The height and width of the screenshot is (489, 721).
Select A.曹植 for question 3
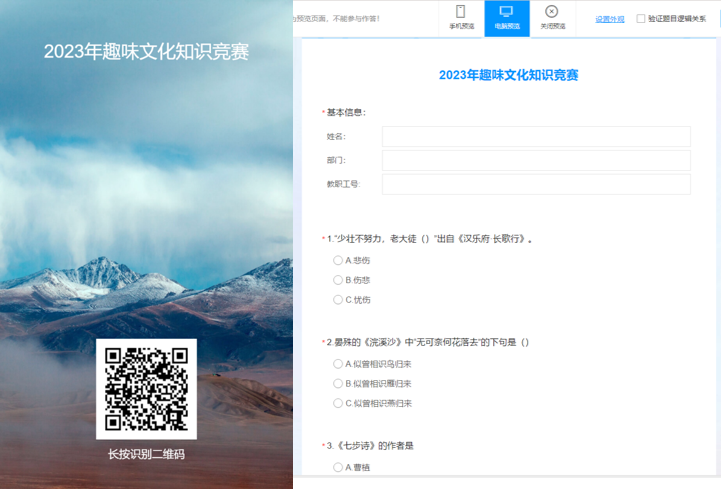pos(338,466)
